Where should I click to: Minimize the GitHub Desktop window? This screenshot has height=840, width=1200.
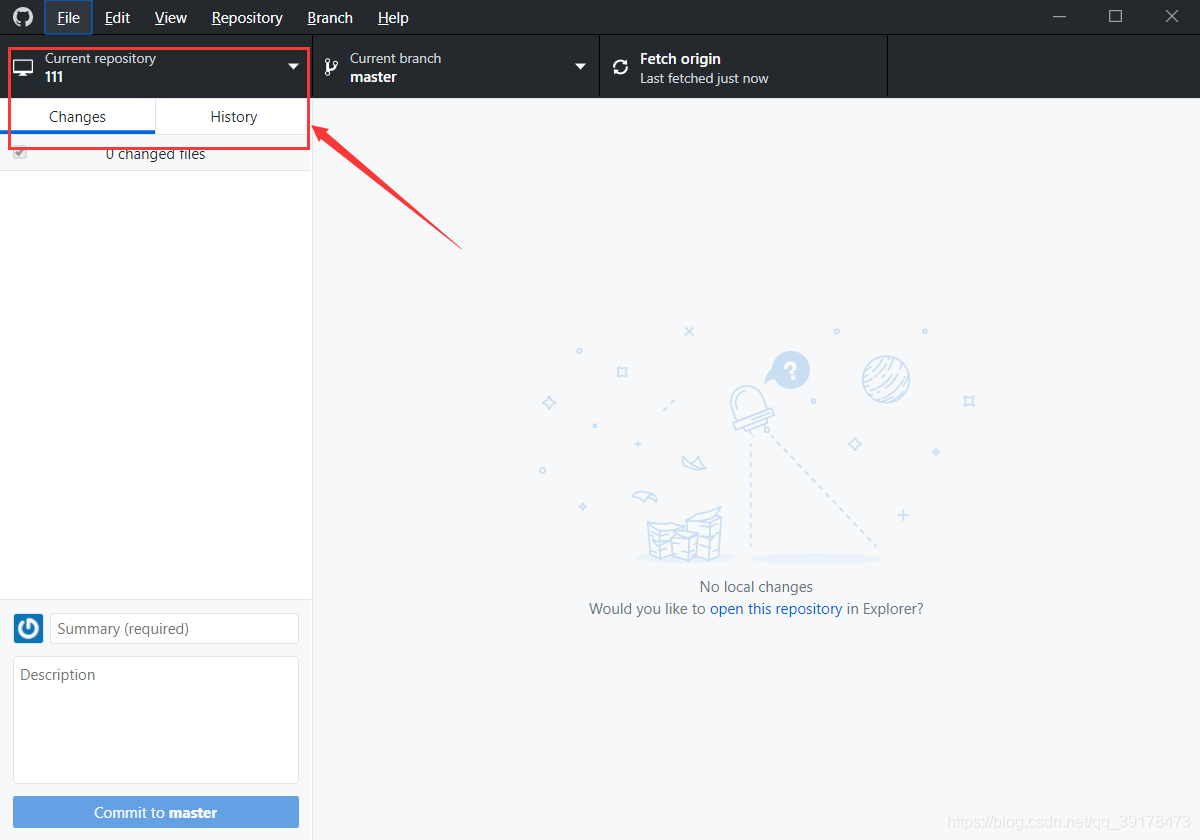(1059, 17)
